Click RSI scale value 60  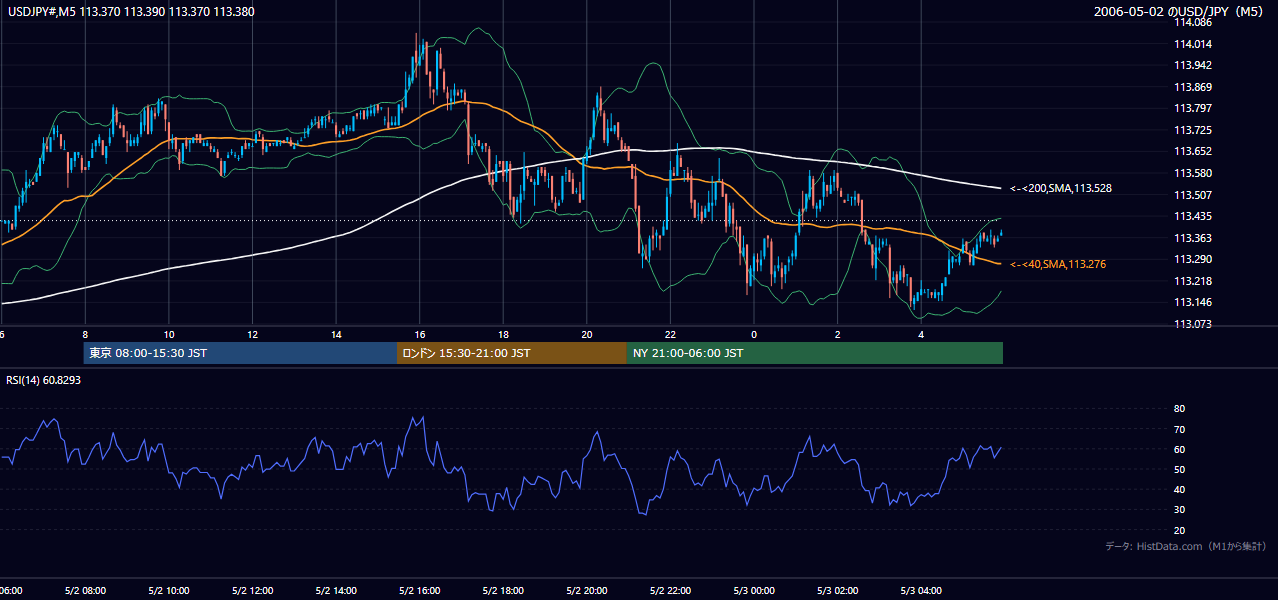(1179, 449)
